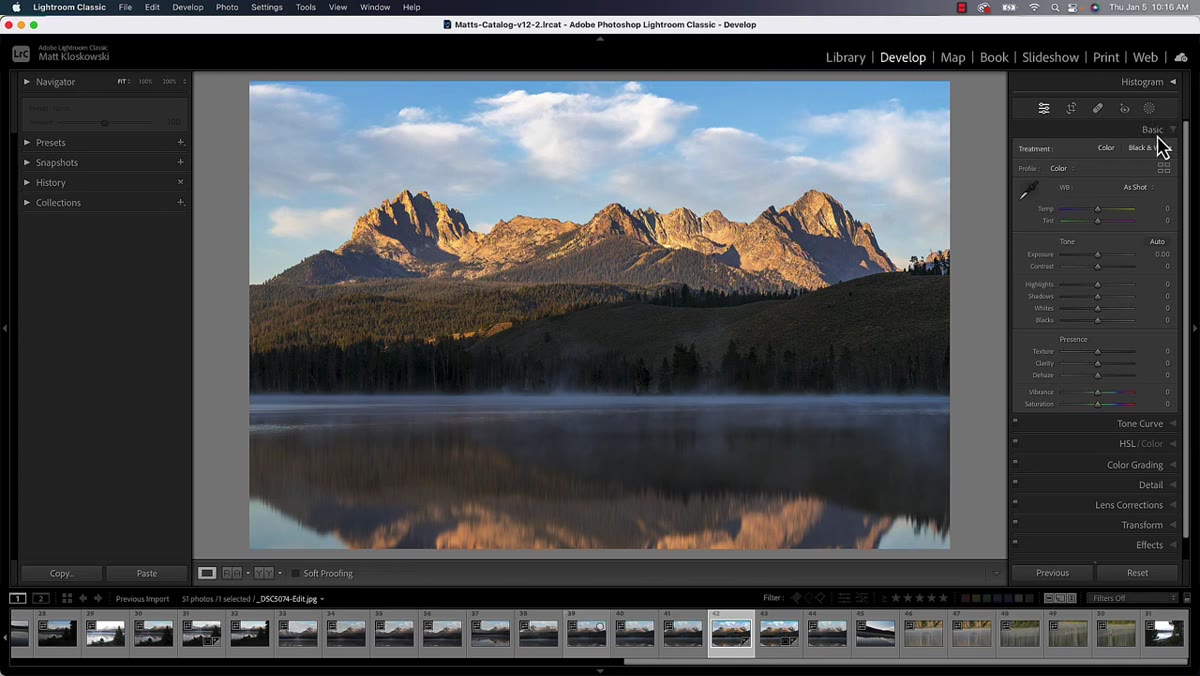Adjust the Exposure slider
The height and width of the screenshot is (676, 1200).
point(1097,254)
